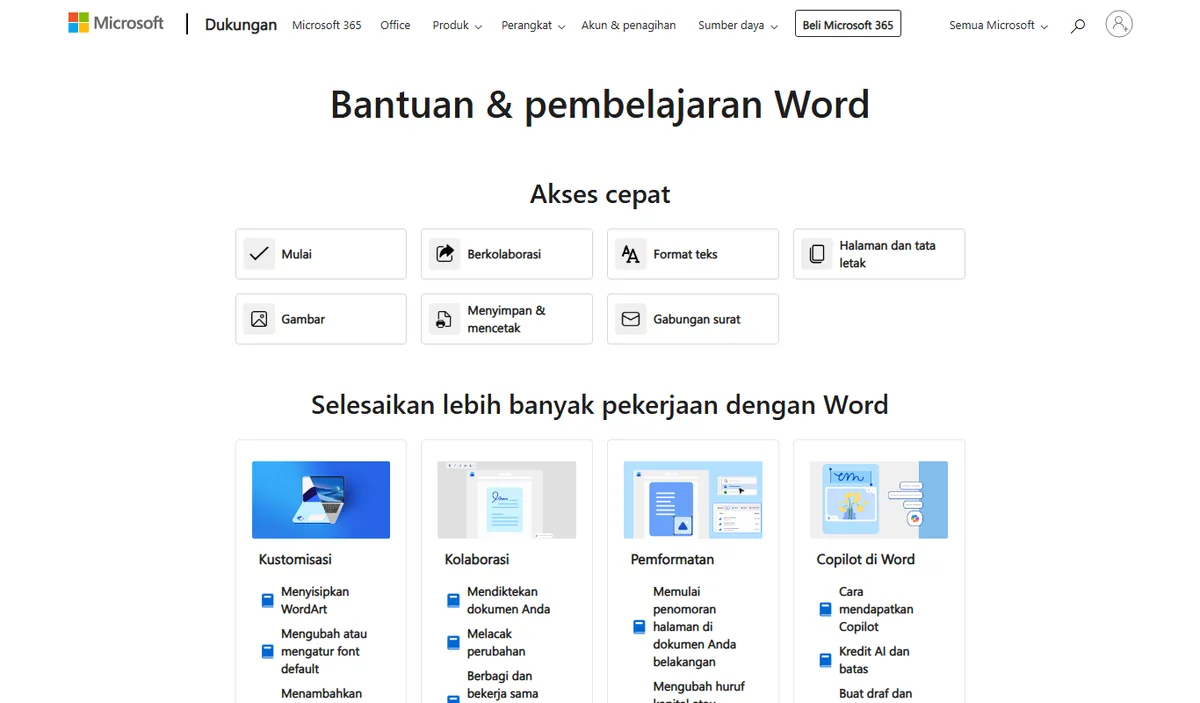Click the envelope icon beside Gabungan surat
The image size is (1200, 703).
click(630, 319)
